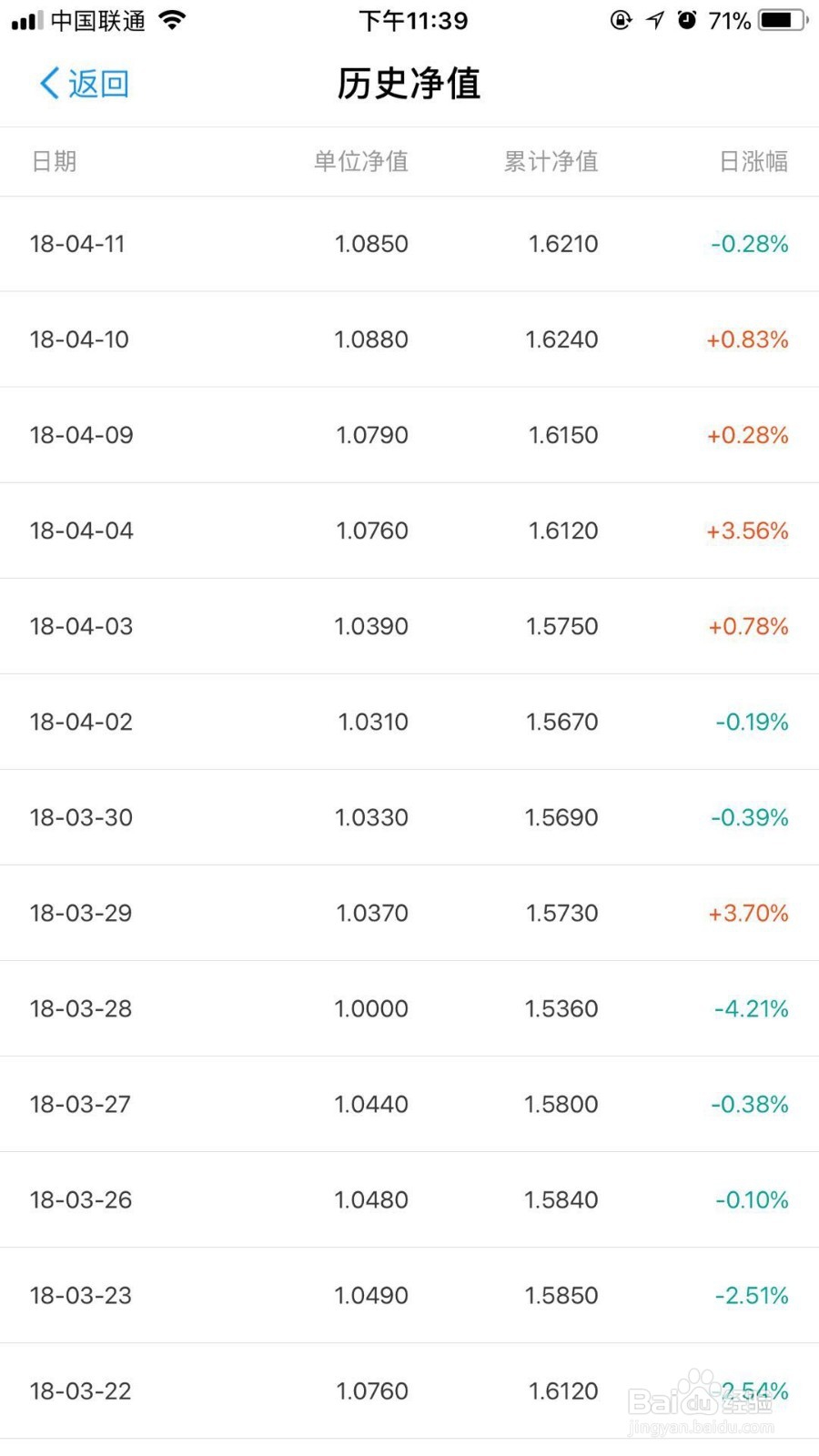Select the 18-04-04 date entry
The image size is (819, 1456).
(81, 531)
